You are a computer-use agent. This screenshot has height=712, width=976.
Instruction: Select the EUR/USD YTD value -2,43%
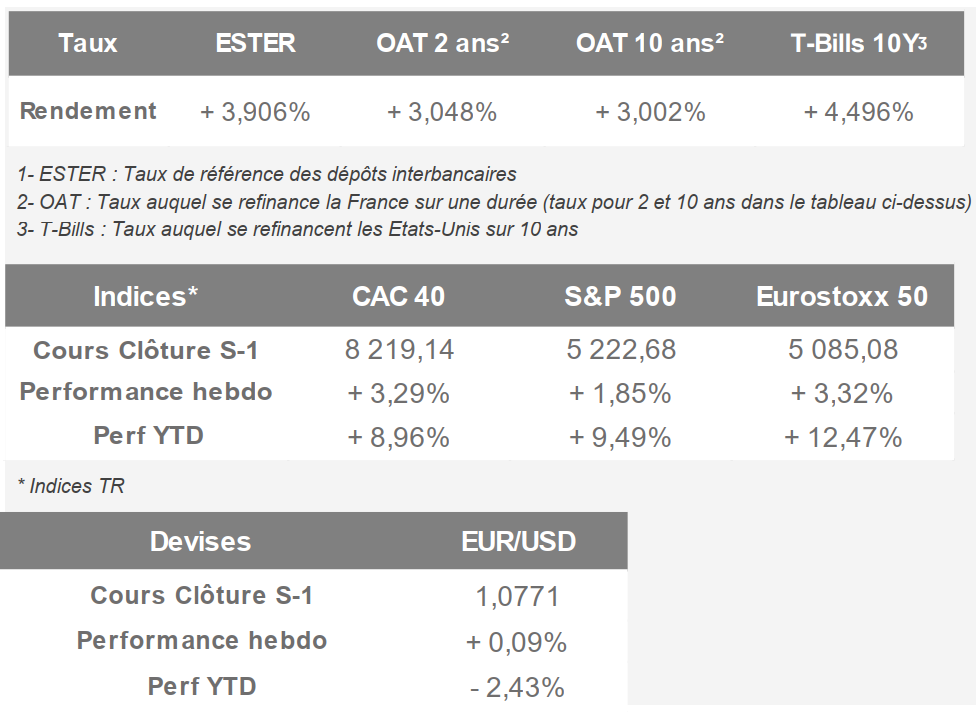[x=517, y=687]
